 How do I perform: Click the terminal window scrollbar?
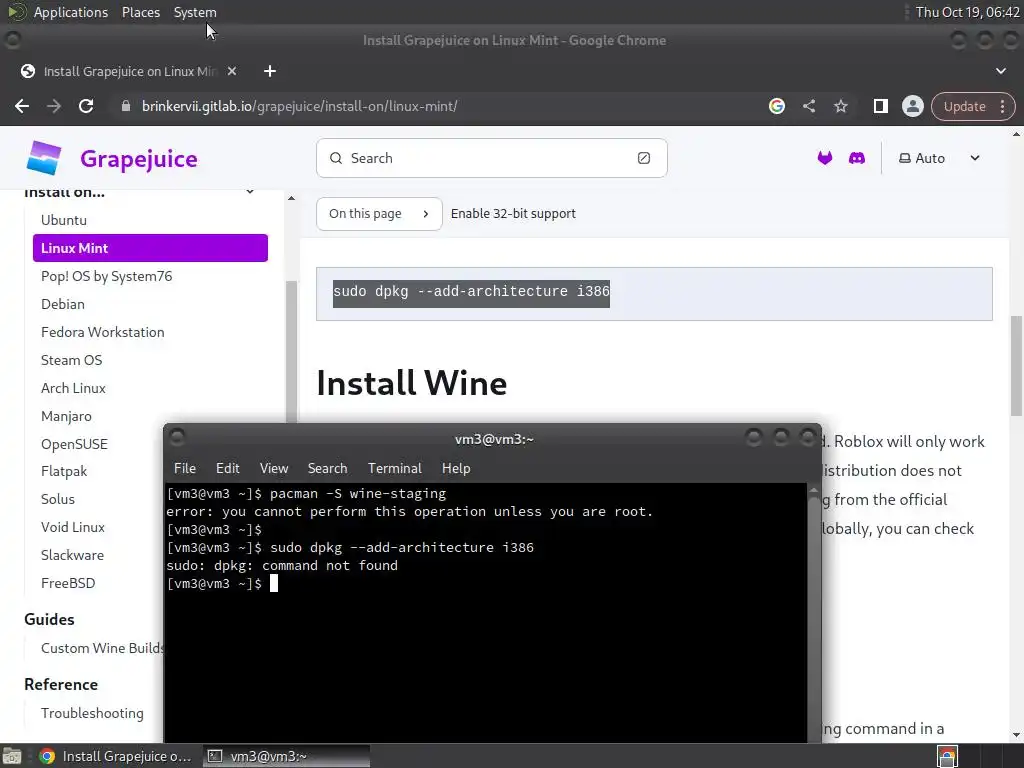pos(814,614)
